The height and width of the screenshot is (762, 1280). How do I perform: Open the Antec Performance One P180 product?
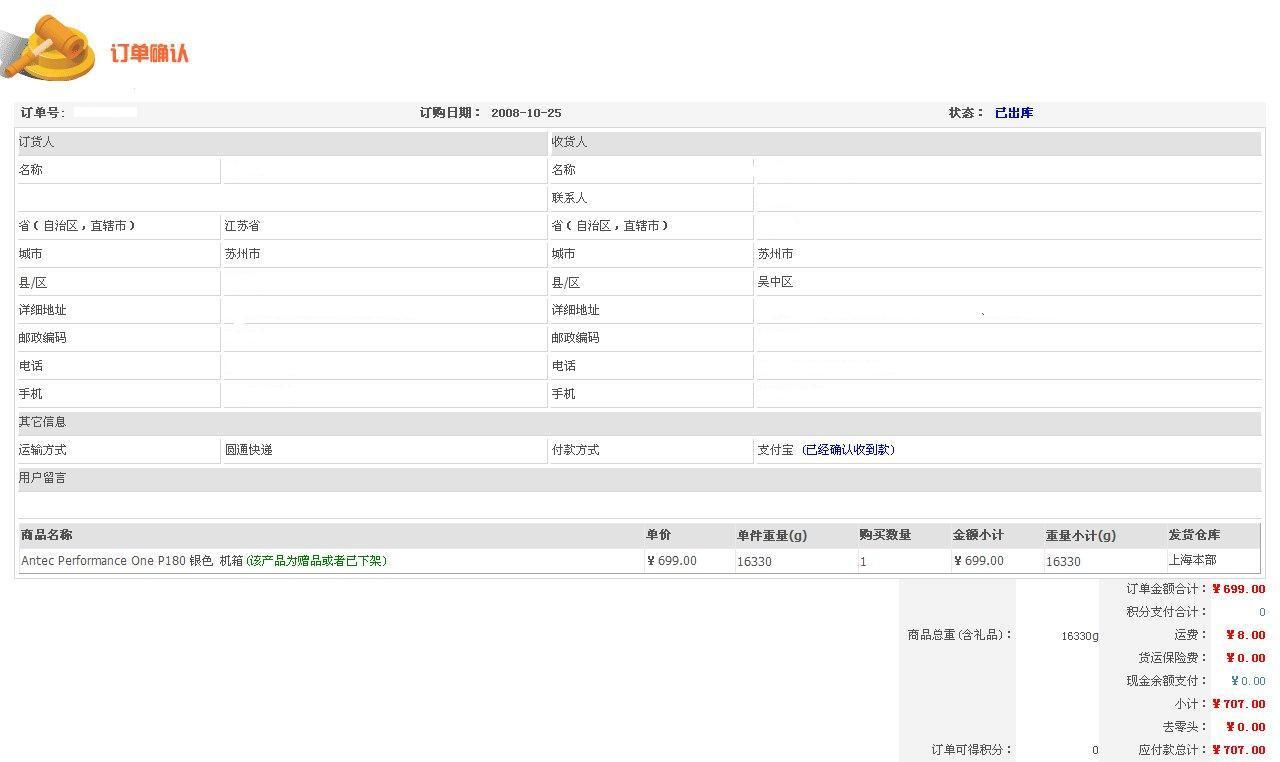coord(131,561)
